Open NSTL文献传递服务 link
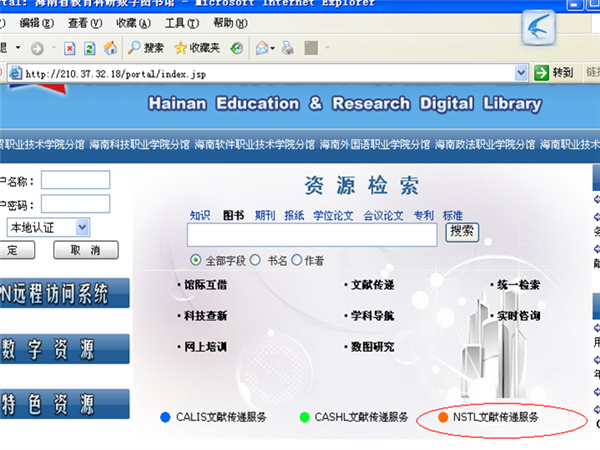Viewport: 600px width, 450px height. point(496,417)
